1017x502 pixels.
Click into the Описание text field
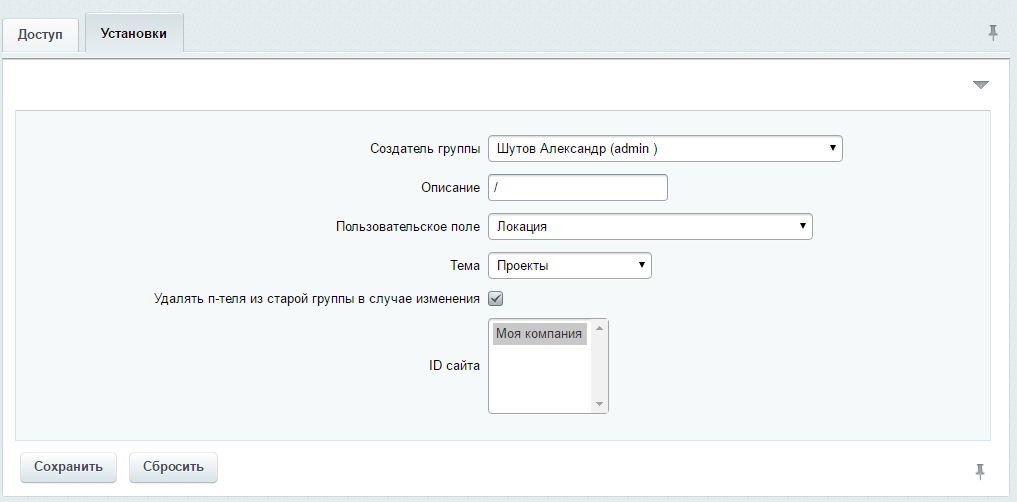(x=577, y=187)
